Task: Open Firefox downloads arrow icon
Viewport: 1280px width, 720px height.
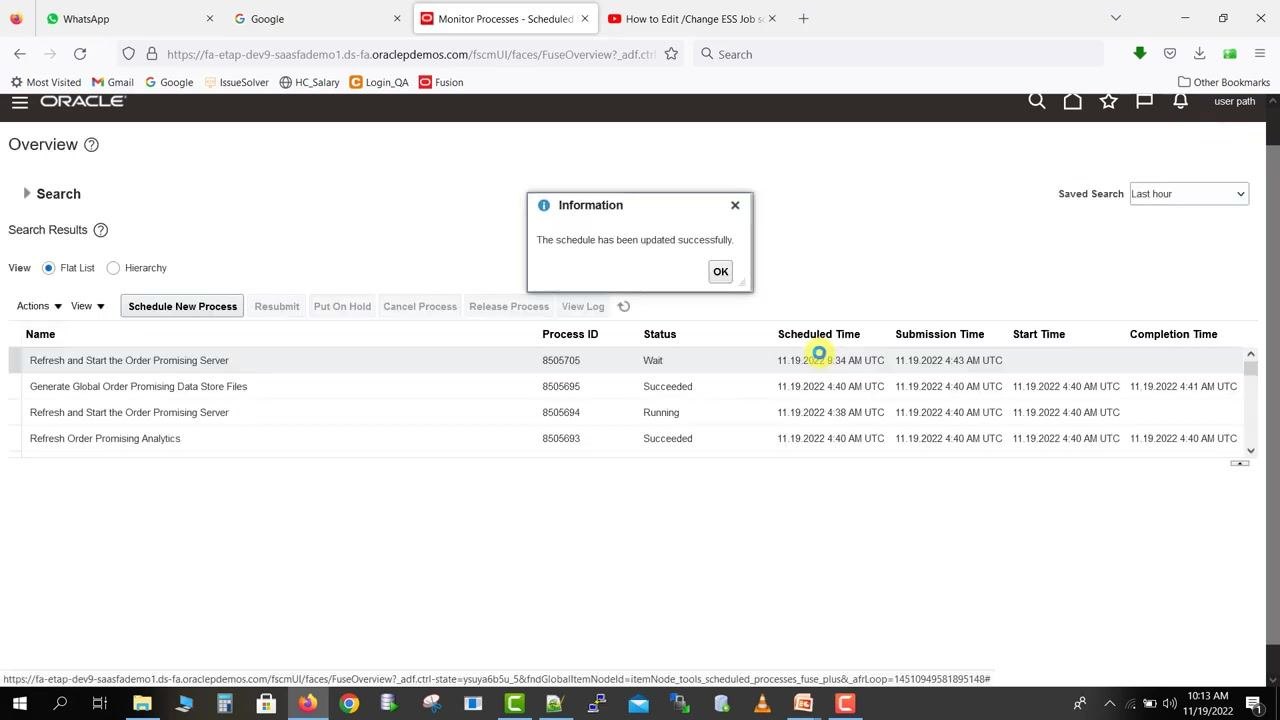Action: coord(1199,54)
